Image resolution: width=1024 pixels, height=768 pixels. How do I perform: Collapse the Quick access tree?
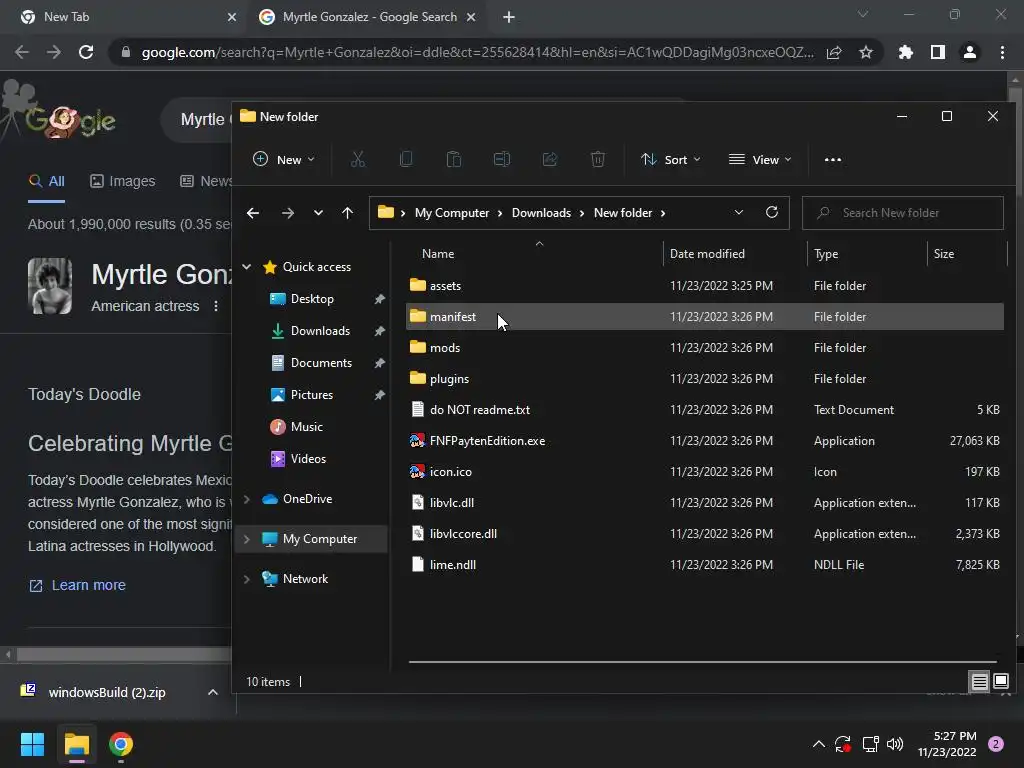[x=247, y=266]
